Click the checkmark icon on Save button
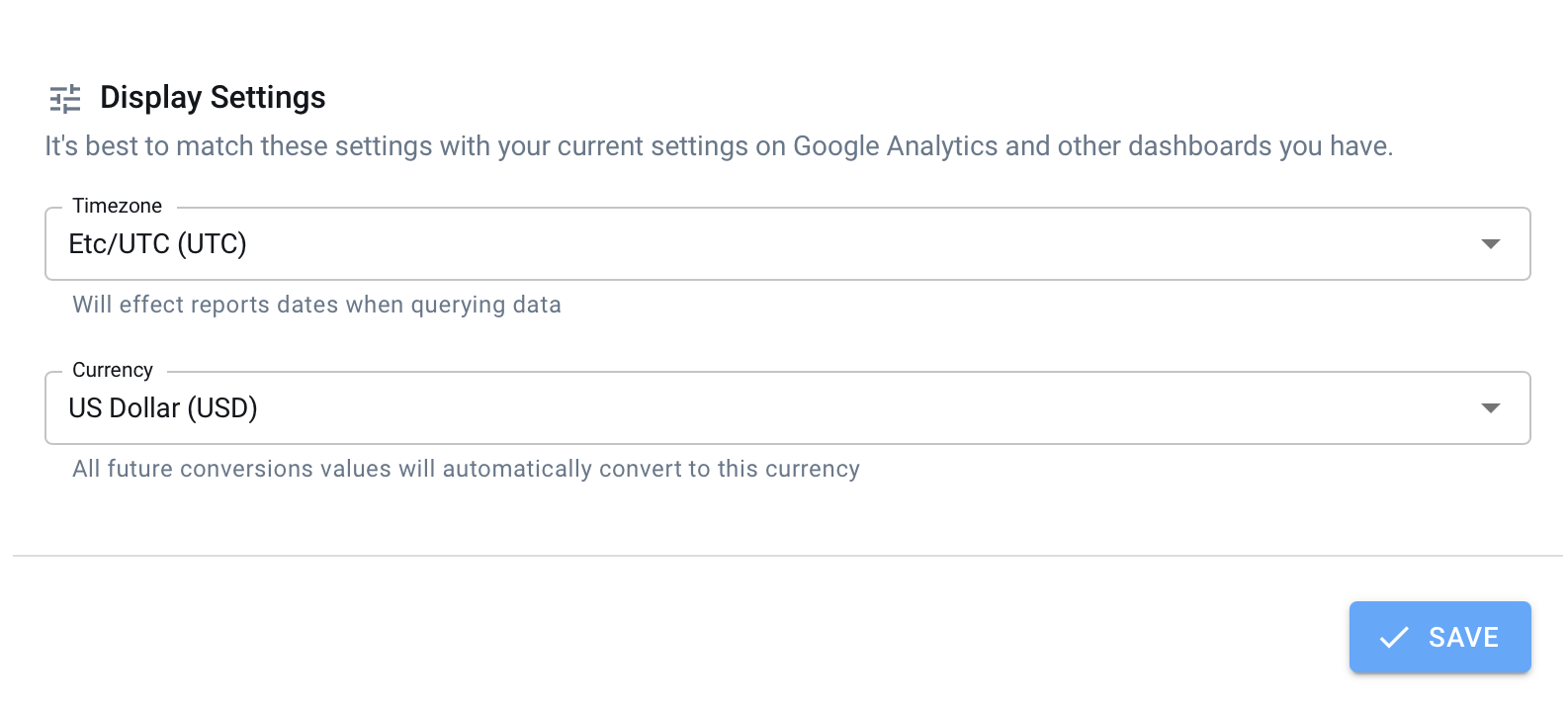The width and height of the screenshot is (1568, 712). (1394, 638)
